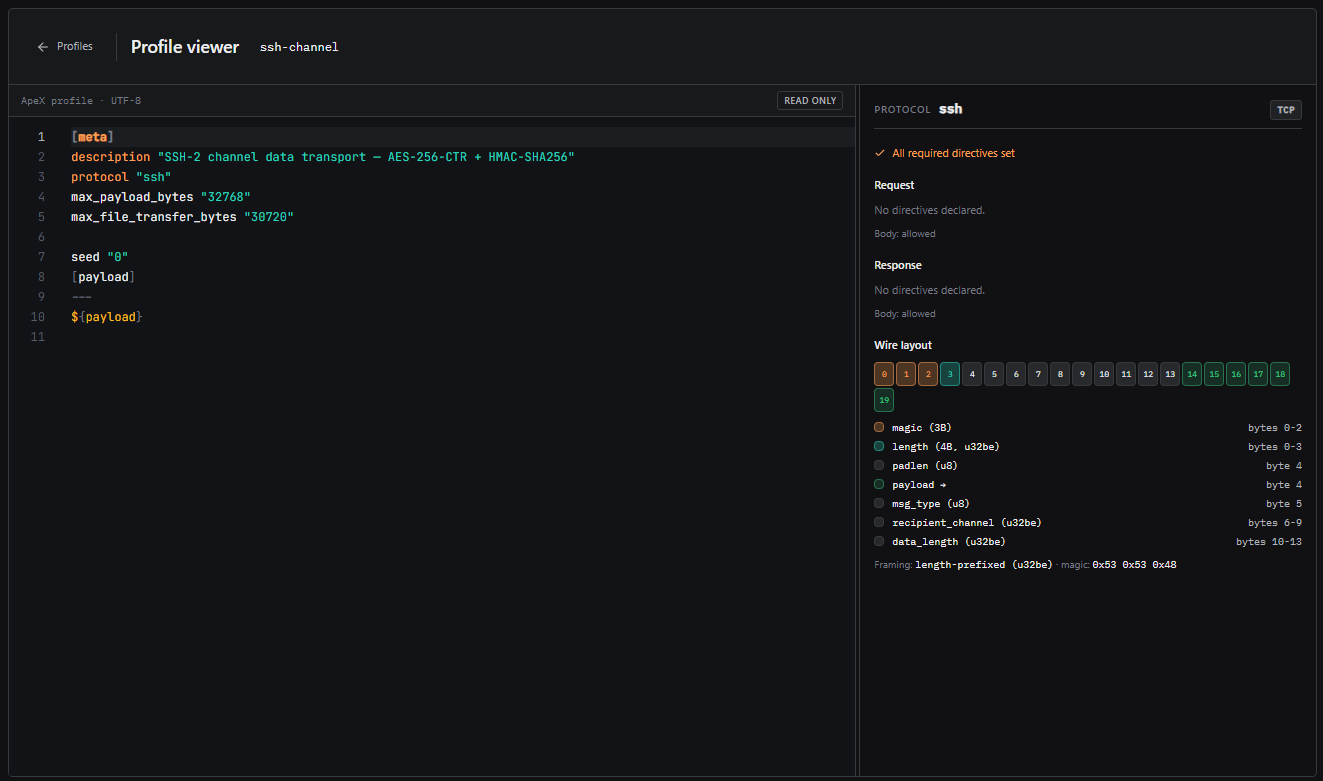Go back to Profiles

coord(65,47)
